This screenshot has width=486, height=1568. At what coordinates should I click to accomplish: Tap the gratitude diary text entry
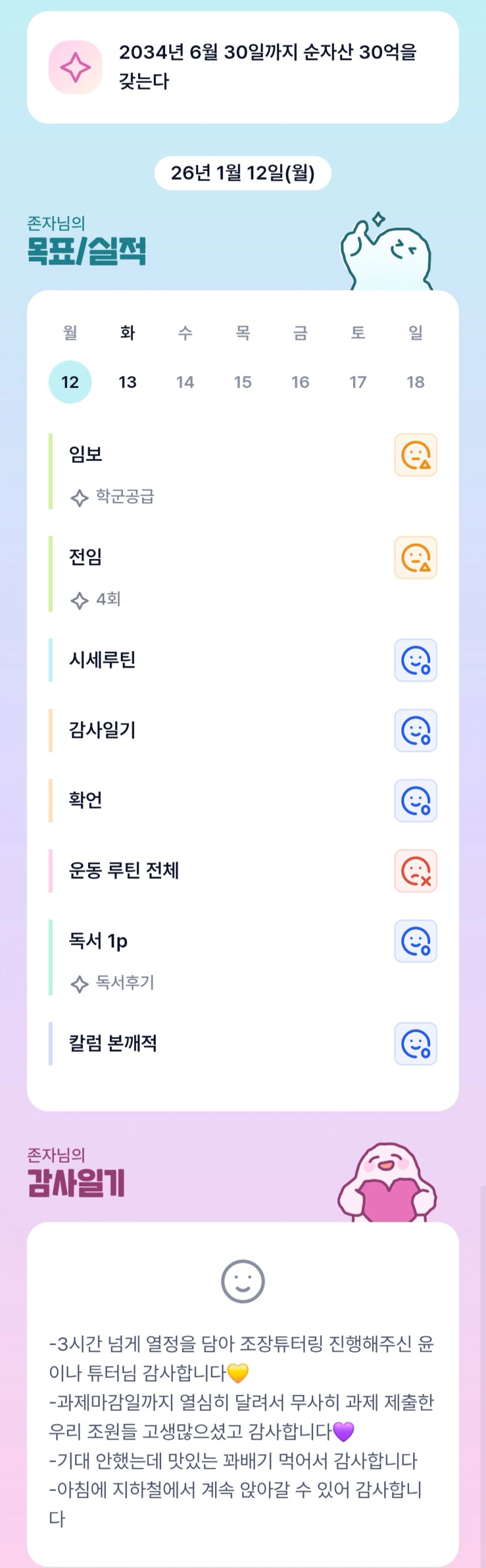pos(243,1430)
